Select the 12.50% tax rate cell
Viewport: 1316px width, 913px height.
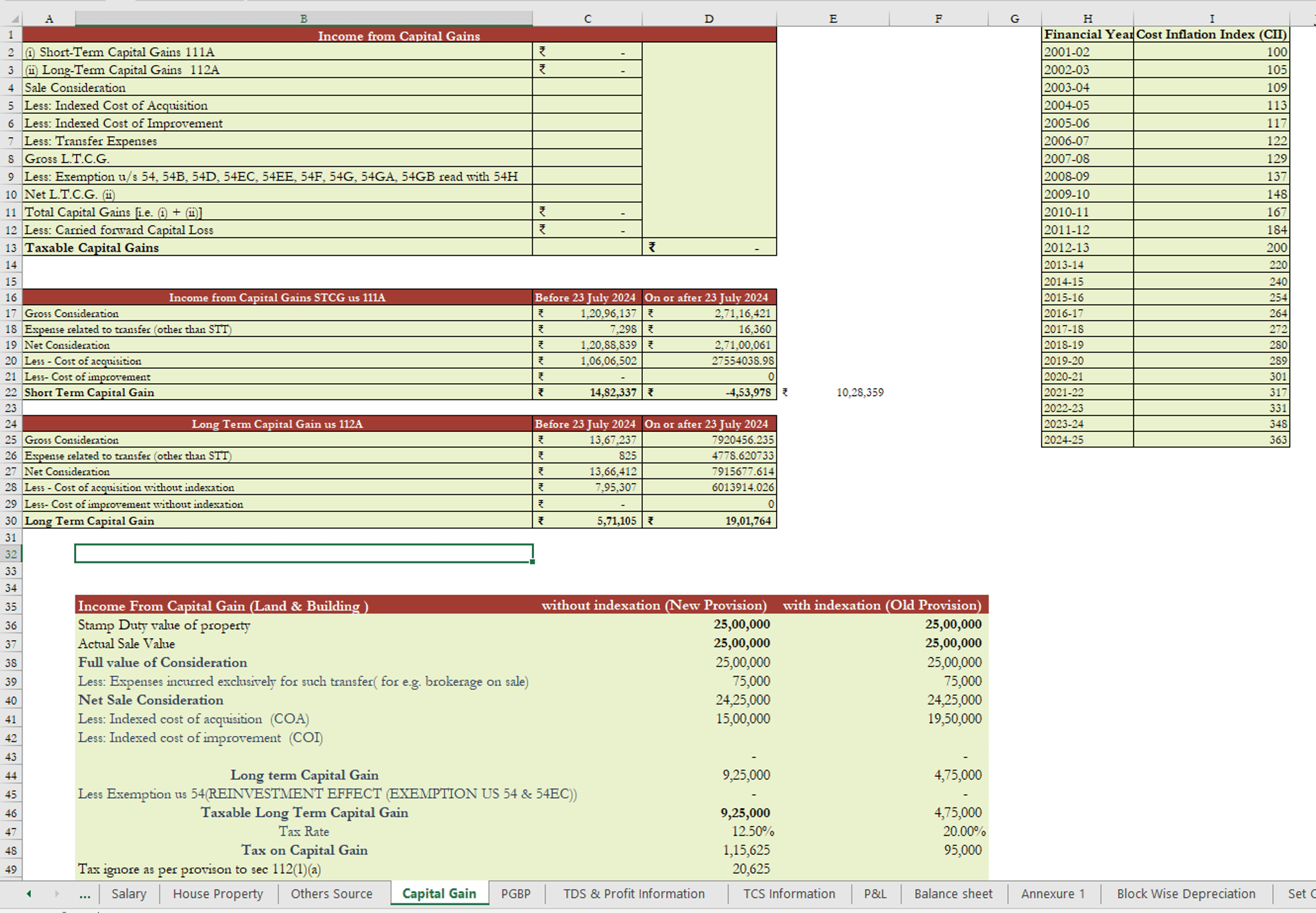(x=752, y=831)
